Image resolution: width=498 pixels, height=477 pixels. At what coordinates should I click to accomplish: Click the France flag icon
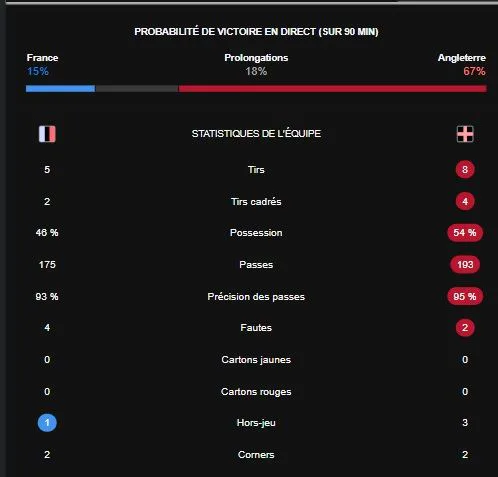[x=47, y=134]
